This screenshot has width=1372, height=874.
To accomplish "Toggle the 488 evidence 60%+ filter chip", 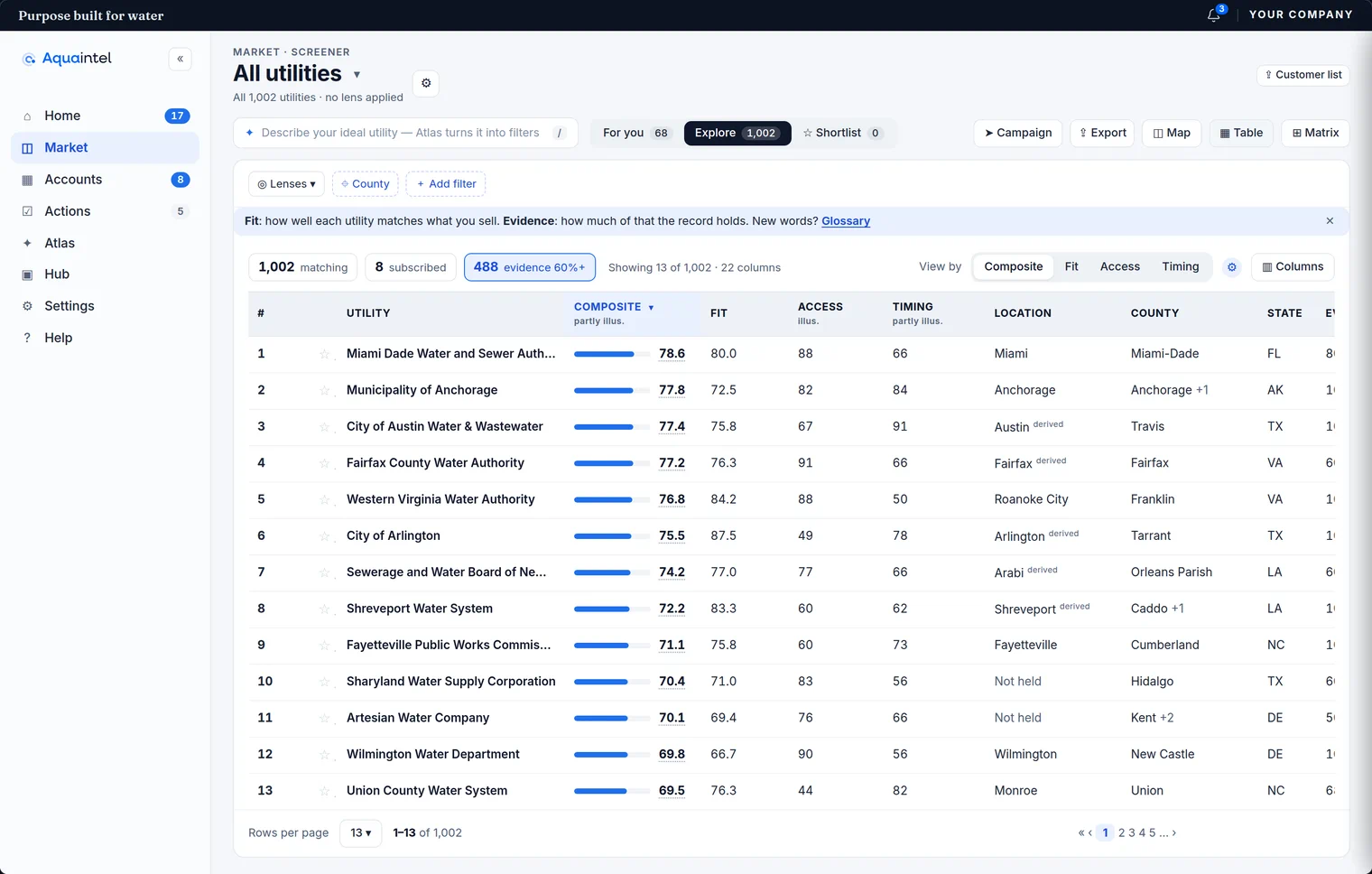I will [x=529, y=267].
